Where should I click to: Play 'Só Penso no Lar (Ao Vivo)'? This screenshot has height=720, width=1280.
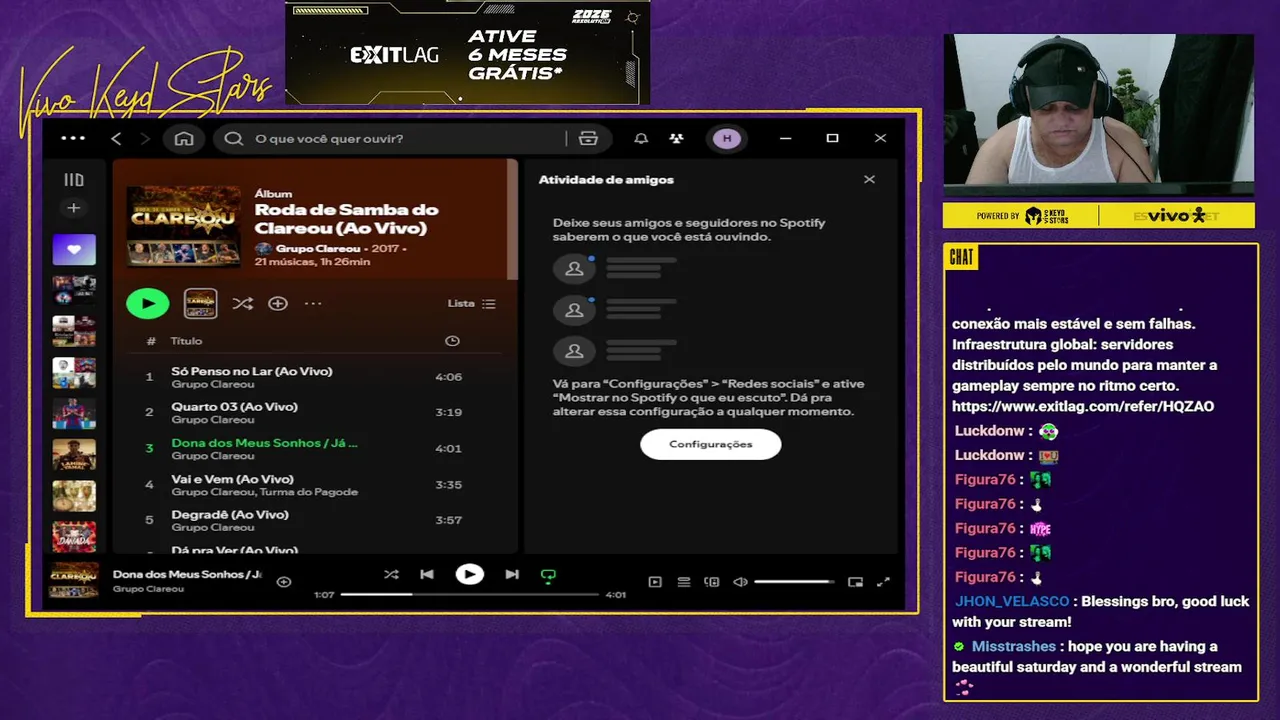pos(251,371)
